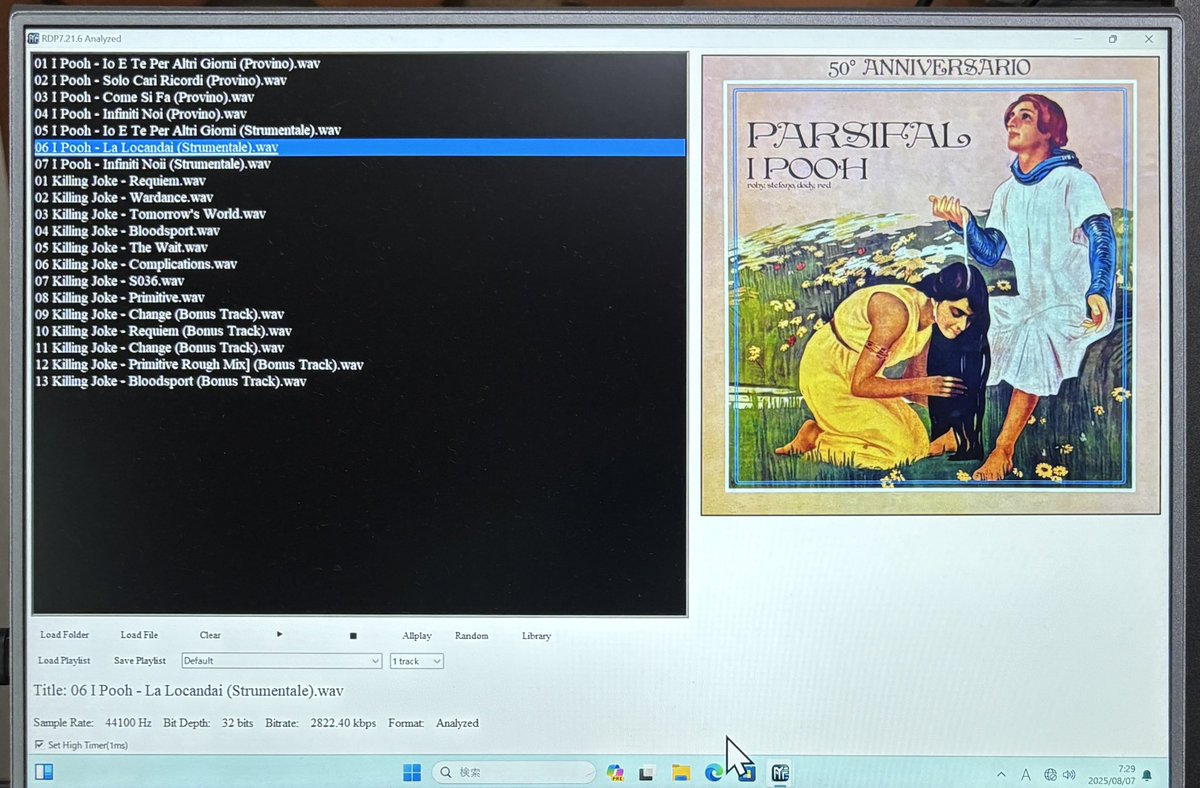Click the Allplay button
This screenshot has height=788, width=1200.
417,636
